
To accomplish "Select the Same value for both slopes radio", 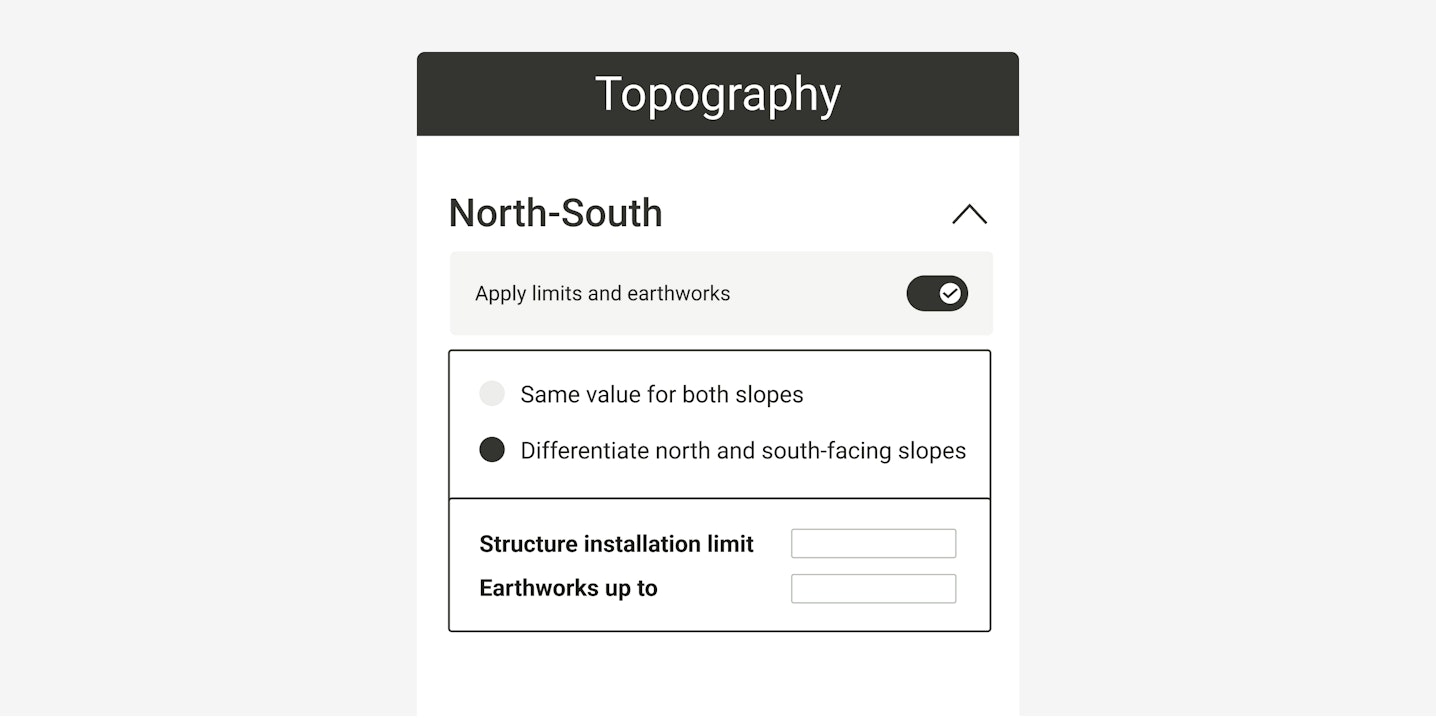I will coord(492,394).
